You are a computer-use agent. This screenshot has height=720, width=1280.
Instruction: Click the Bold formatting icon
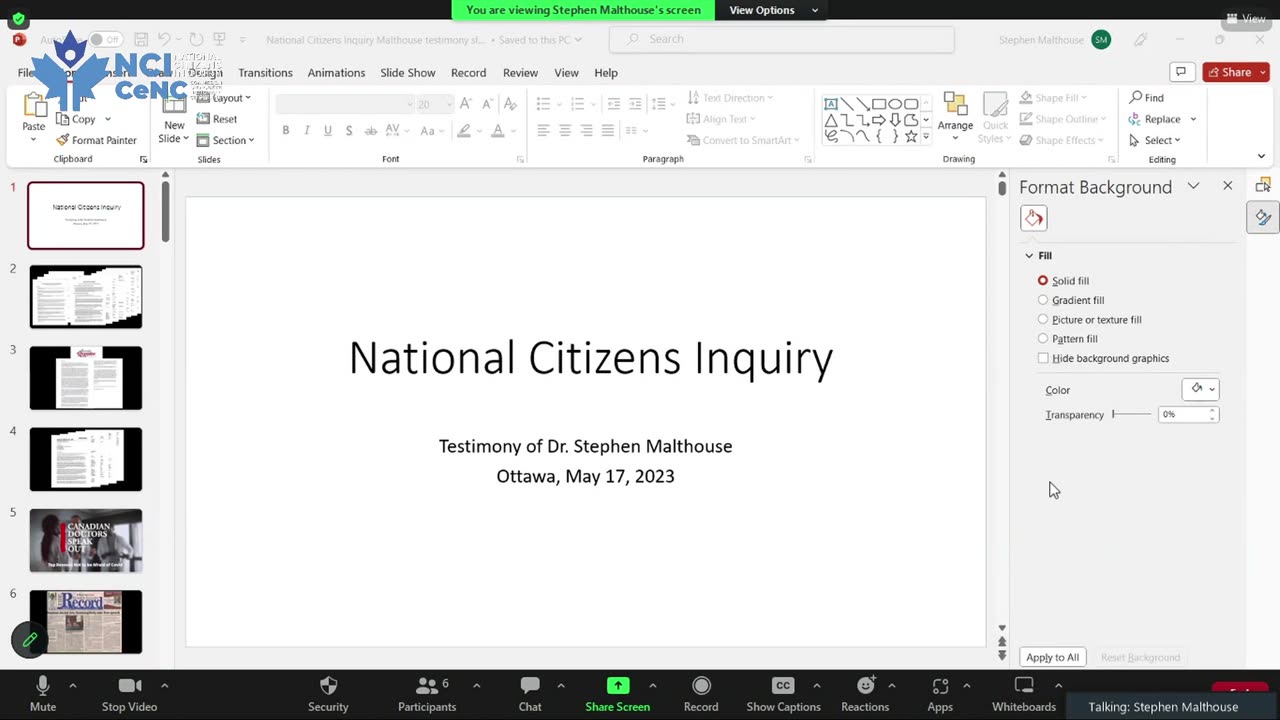[x=286, y=131]
